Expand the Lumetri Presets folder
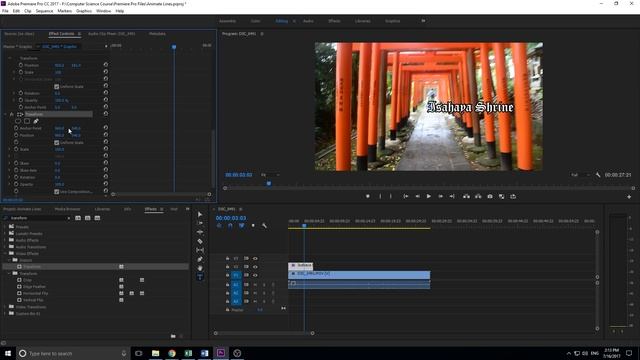This screenshot has width=640, height=360. [x=5, y=233]
